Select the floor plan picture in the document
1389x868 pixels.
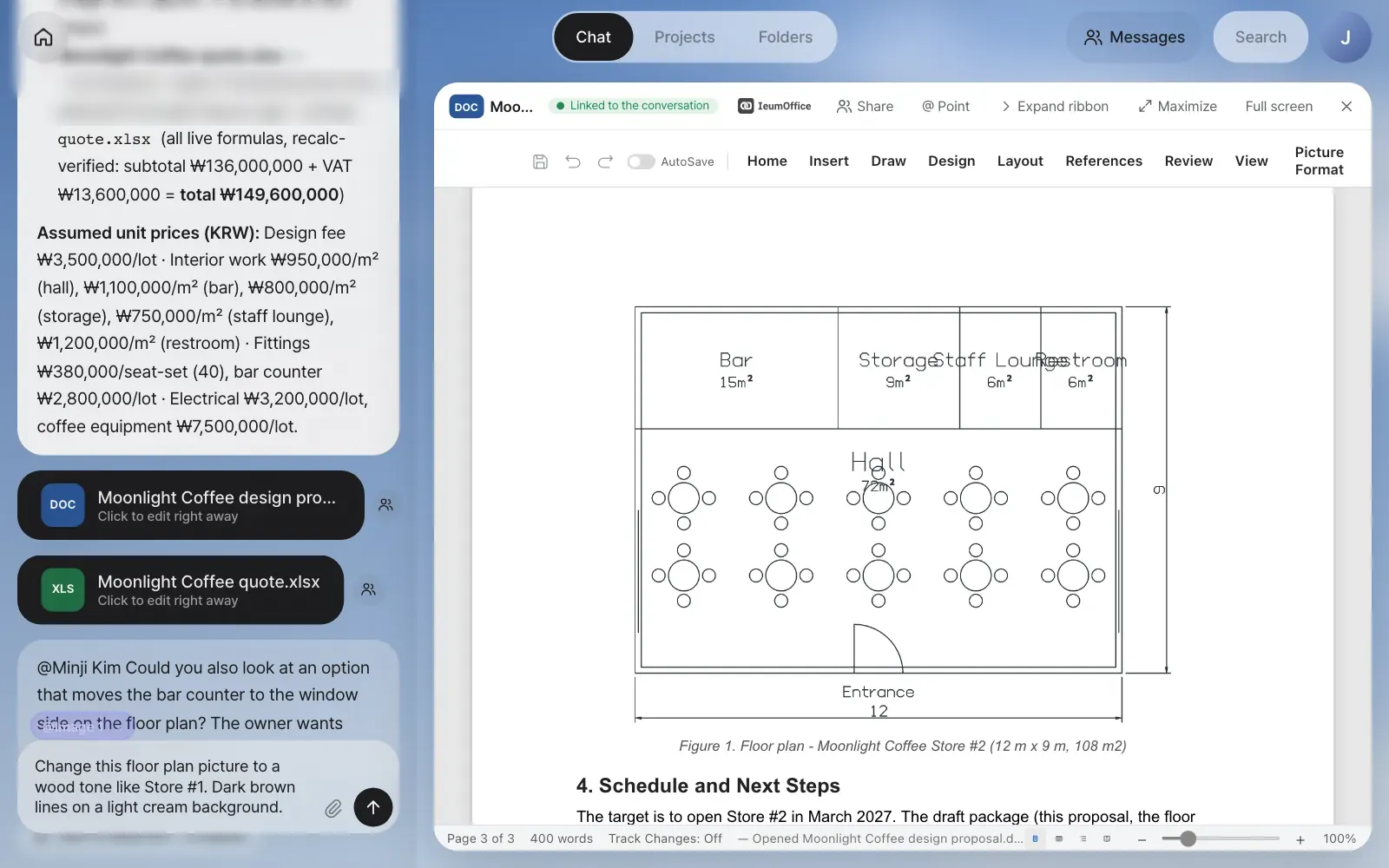coord(903,513)
